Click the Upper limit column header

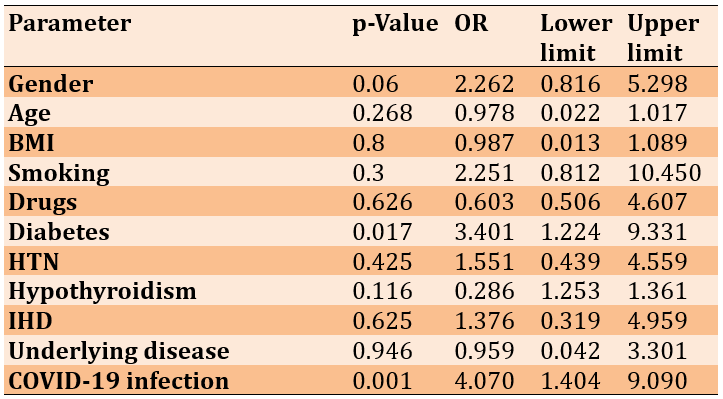[x=663, y=38]
